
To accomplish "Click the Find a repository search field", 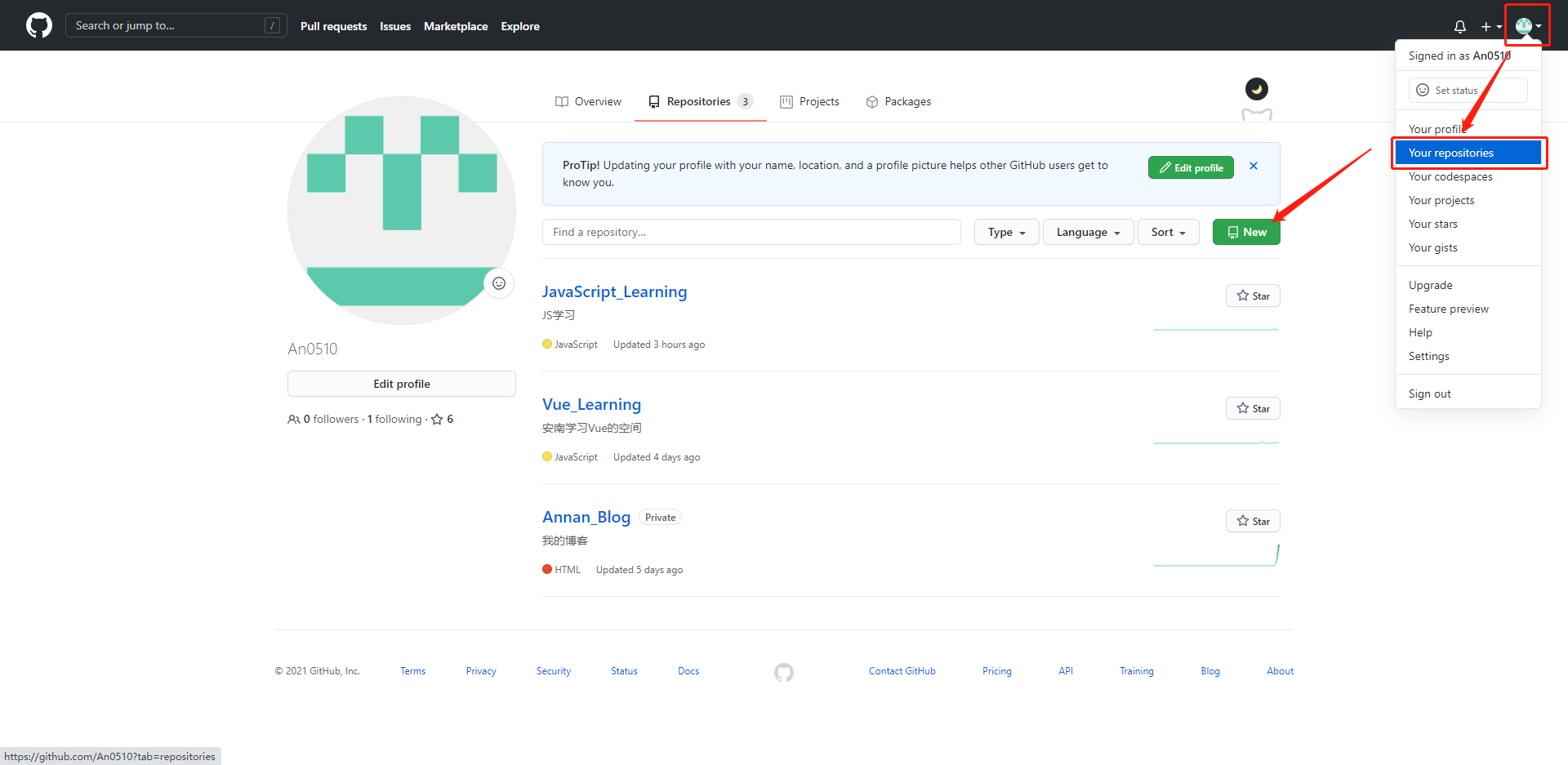I will point(751,232).
